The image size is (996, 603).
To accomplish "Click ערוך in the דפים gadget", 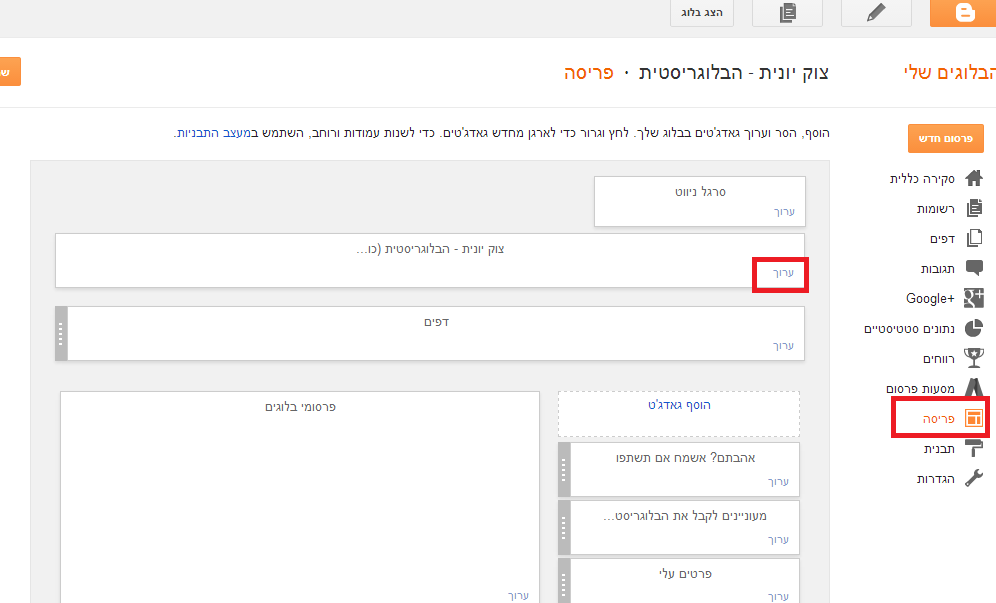I will [x=784, y=346].
